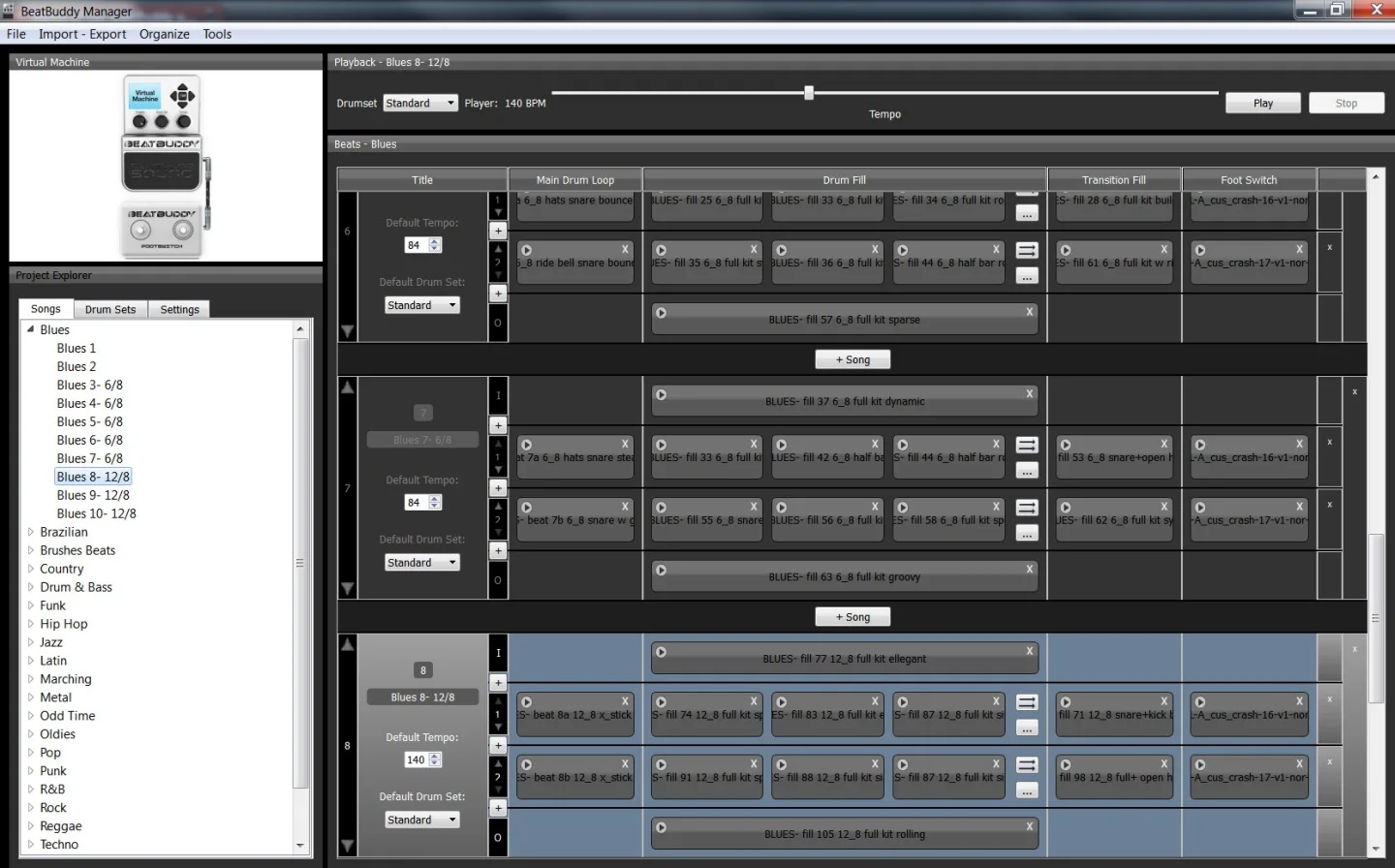The width and height of the screenshot is (1395, 868).
Task: Preview the fill 77 12_8 full kit ellegant
Action: [x=662, y=652]
